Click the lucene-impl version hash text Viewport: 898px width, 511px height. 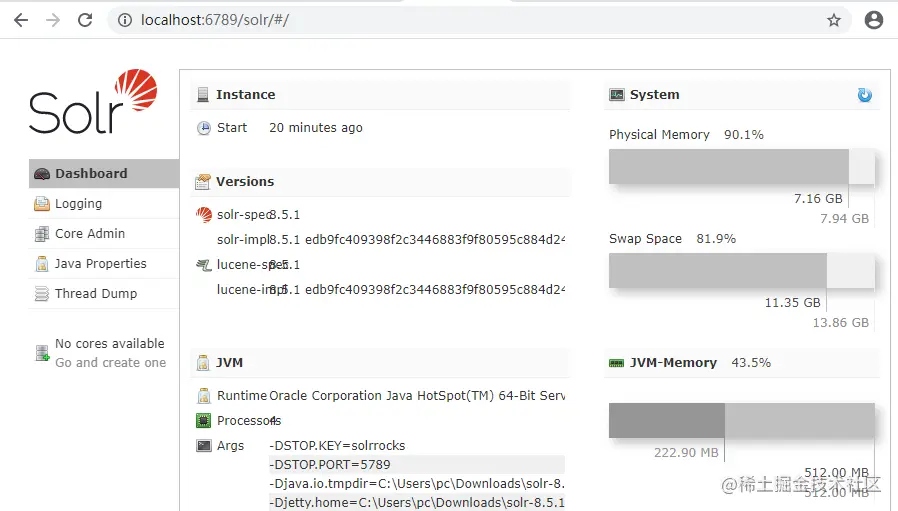[417, 289]
